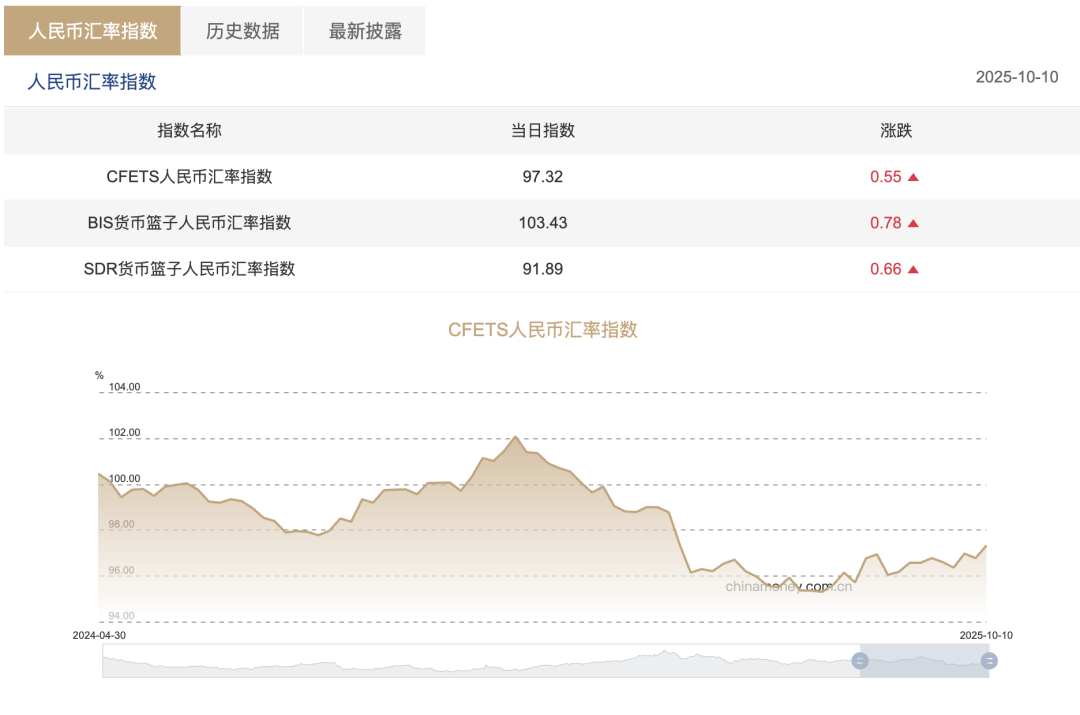Click the 涨跌 column header
This screenshot has width=1080, height=715.
click(x=895, y=131)
